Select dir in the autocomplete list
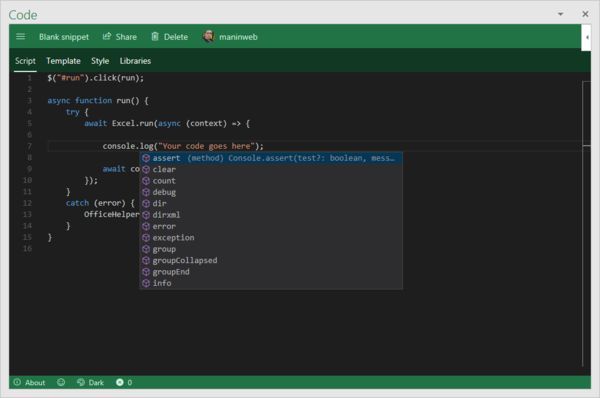 (271, 204)
